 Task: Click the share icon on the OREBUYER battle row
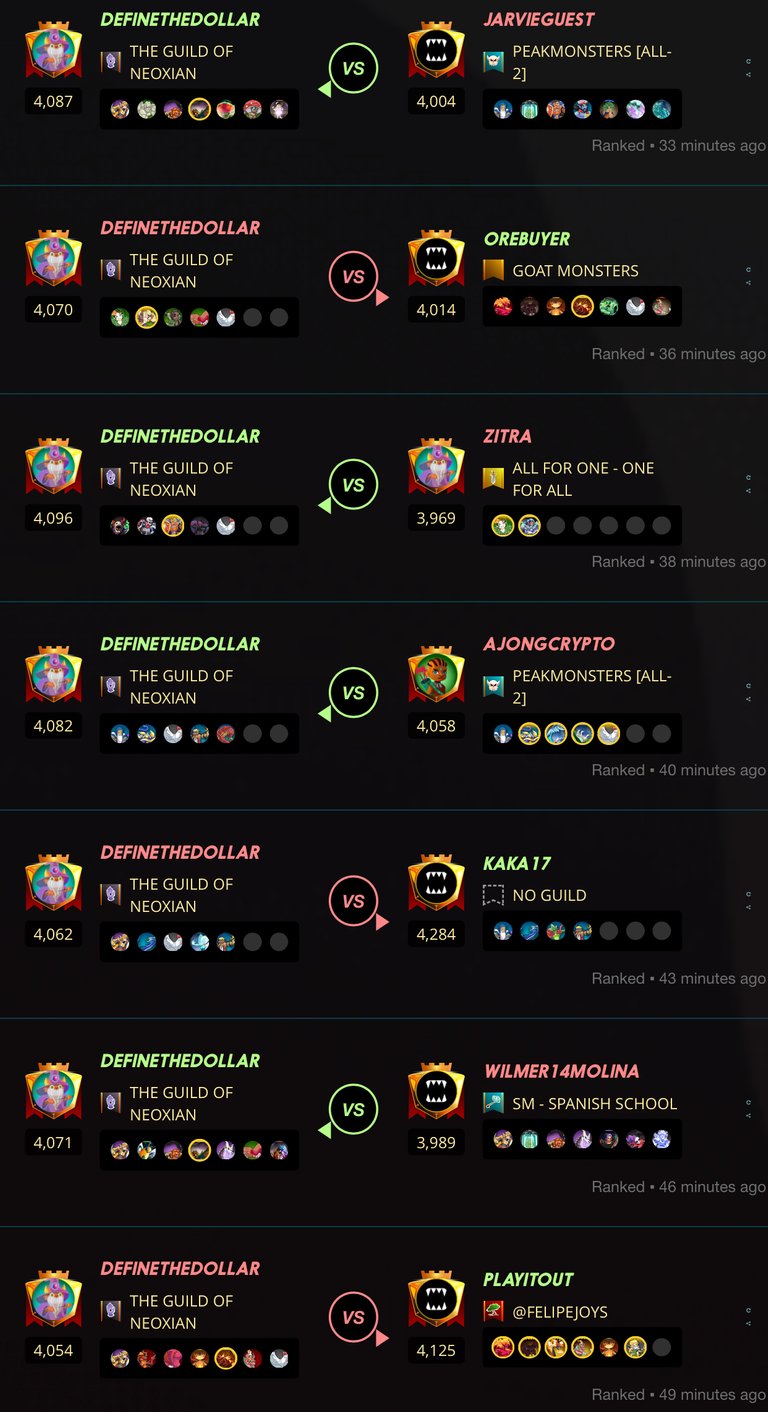coord(748,283)
